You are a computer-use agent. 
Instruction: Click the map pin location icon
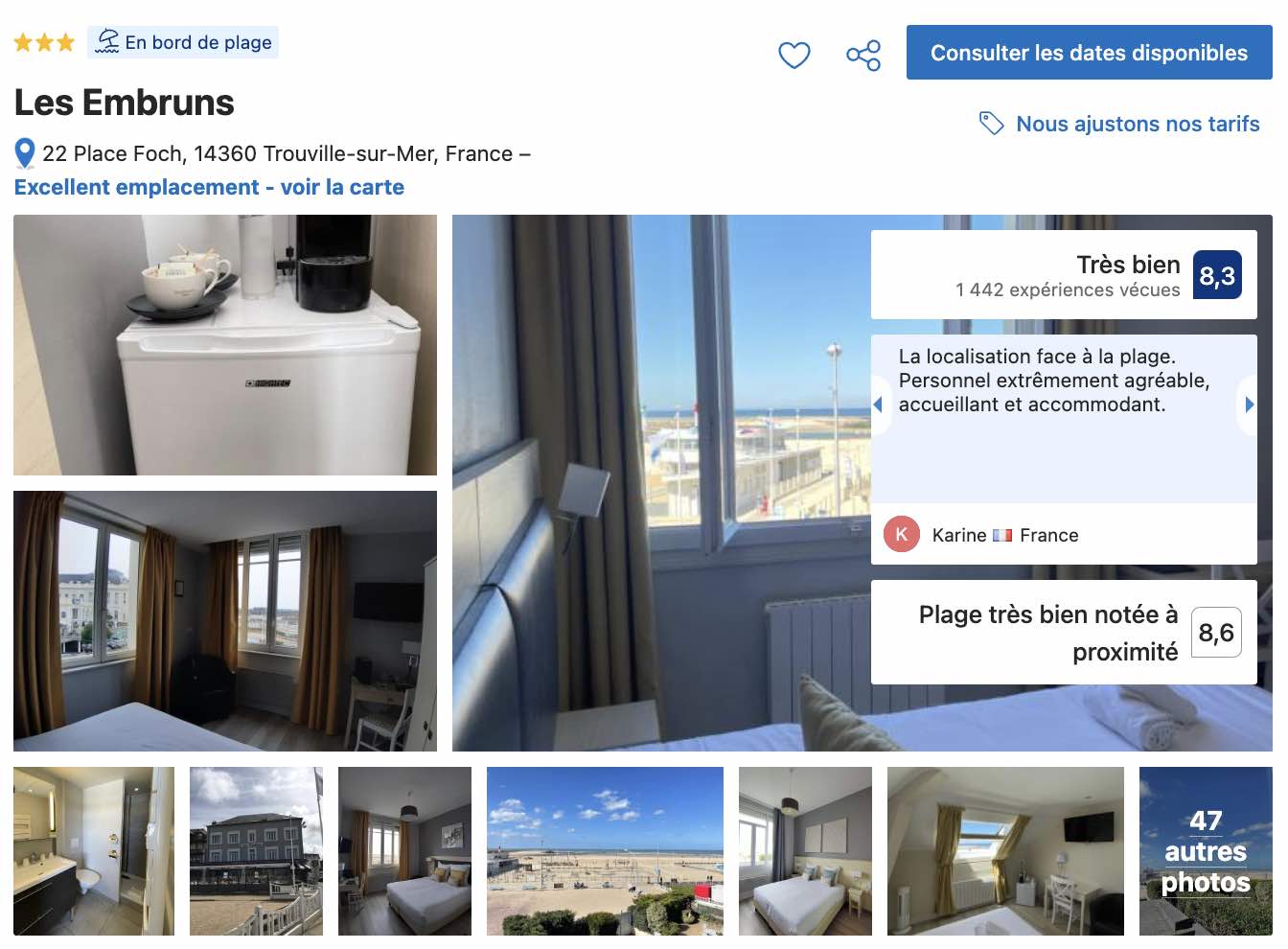[x=25, y=153]
